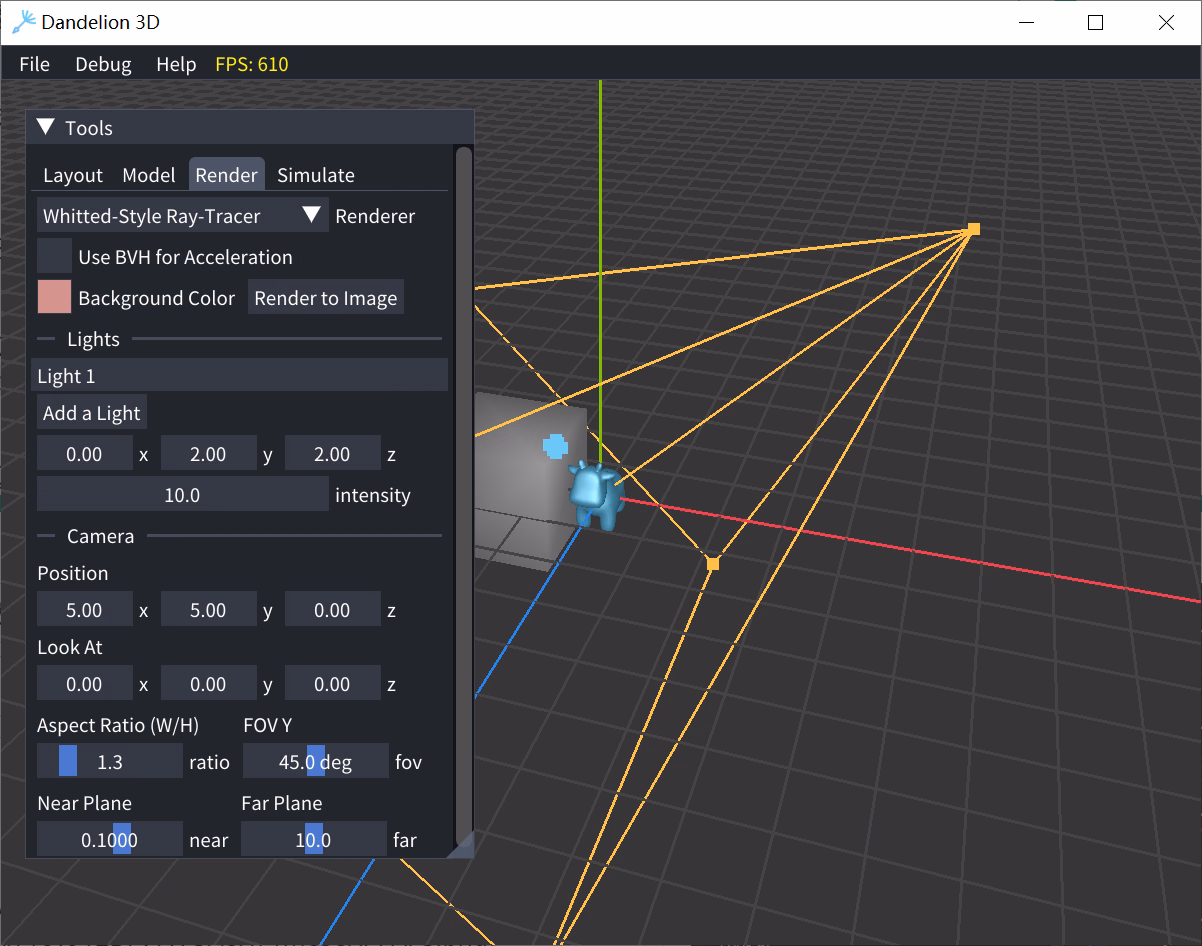
Task: Click the 'FPS: 610' counter text
Action: click(252, 64)
